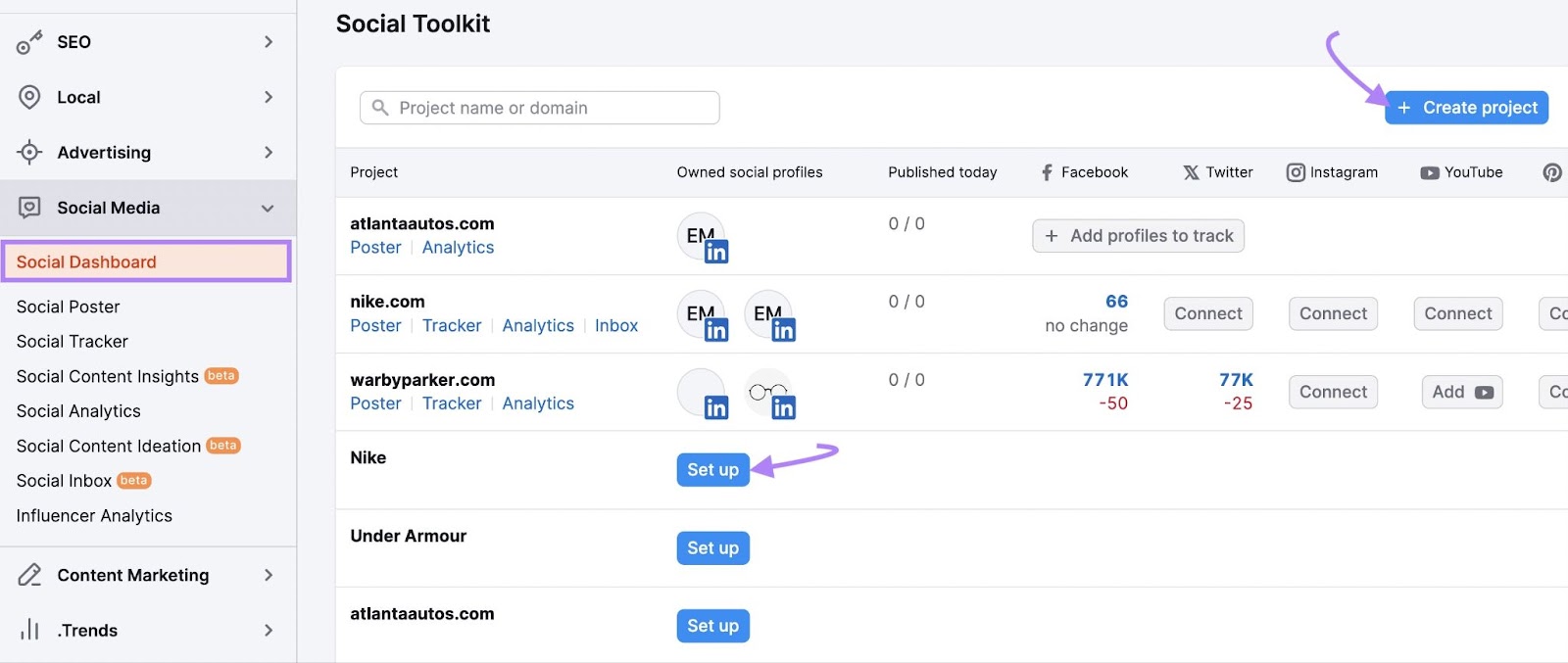1568x663 pixels.
Task: Click Set up for the Nike project
Action: click(712, 470)
